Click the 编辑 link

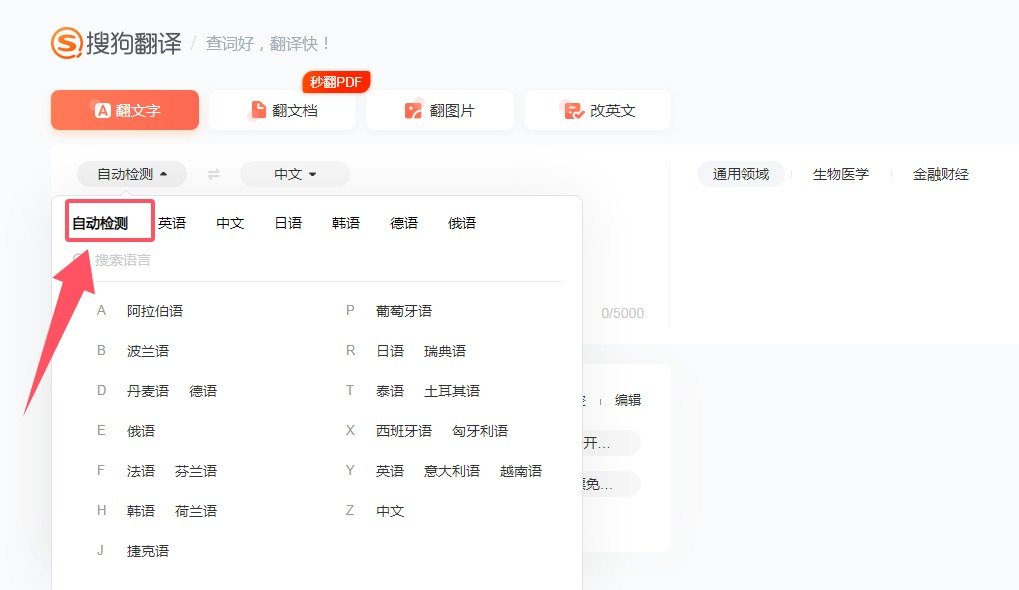628,400
